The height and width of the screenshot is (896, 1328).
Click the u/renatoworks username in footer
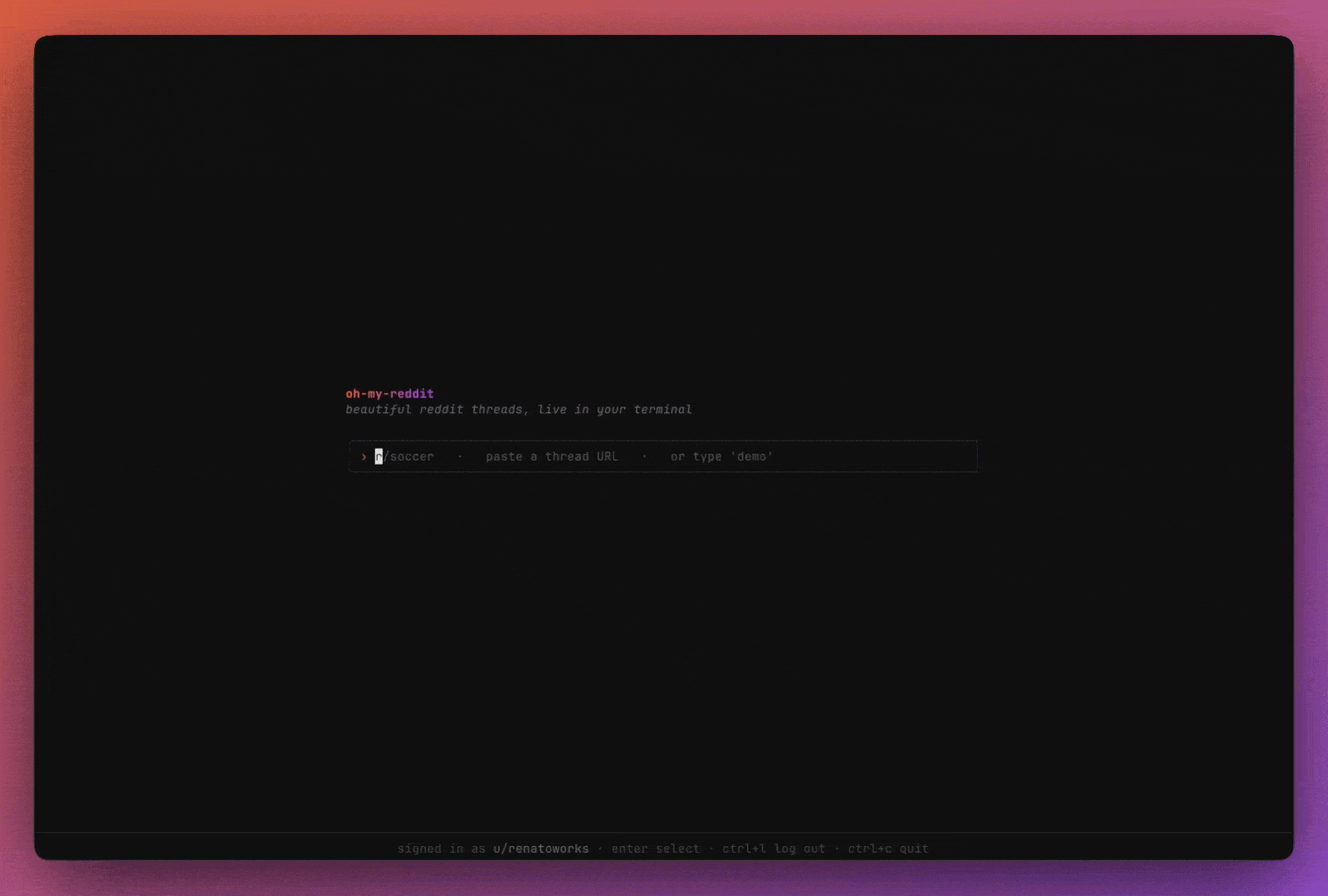540,849
